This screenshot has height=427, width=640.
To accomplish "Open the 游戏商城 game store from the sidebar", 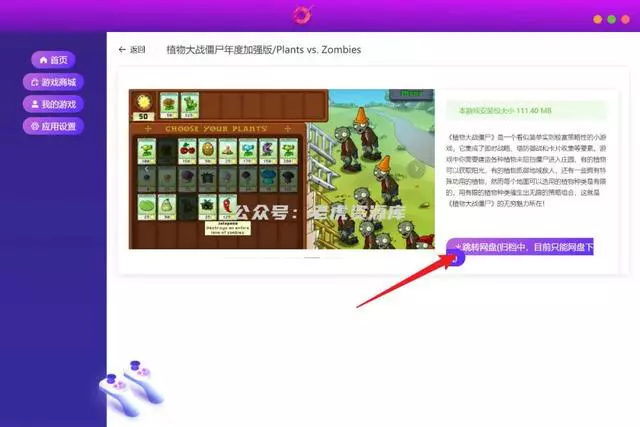I will (x=53, y=82).
